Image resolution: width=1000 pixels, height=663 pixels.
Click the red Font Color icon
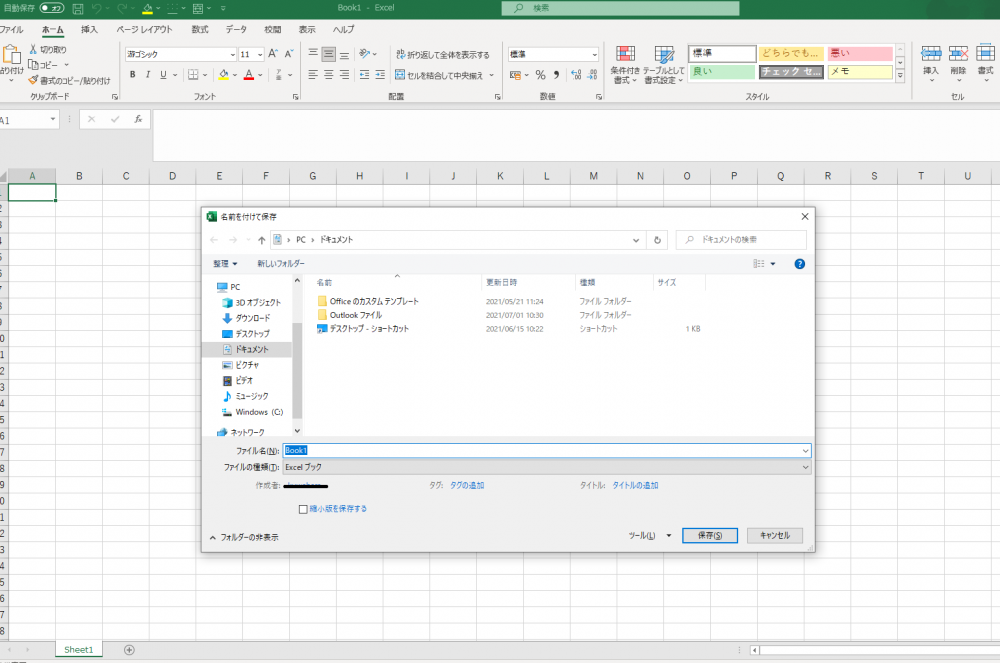(249, 75)
